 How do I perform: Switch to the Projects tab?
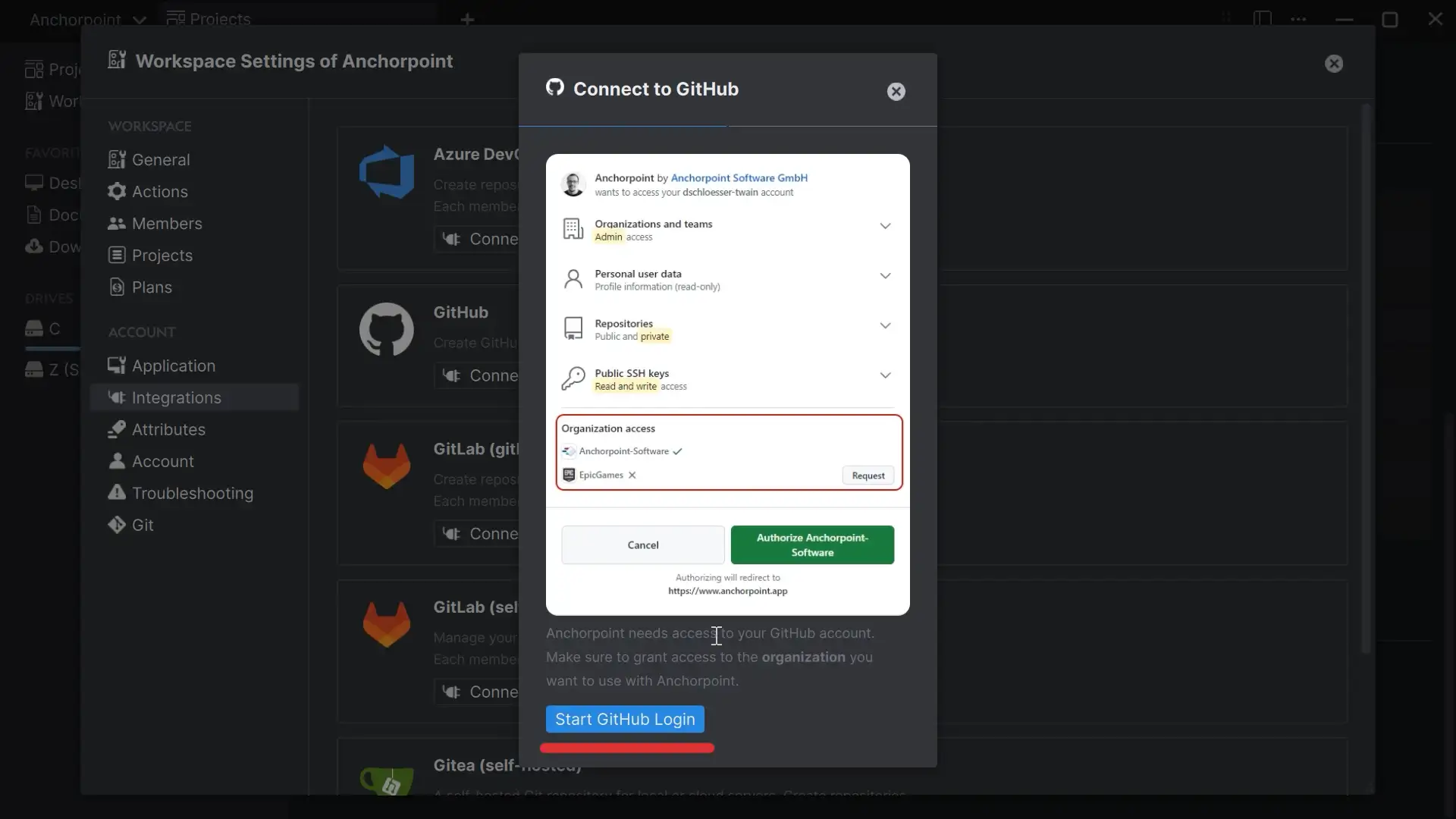click(218, 19)
